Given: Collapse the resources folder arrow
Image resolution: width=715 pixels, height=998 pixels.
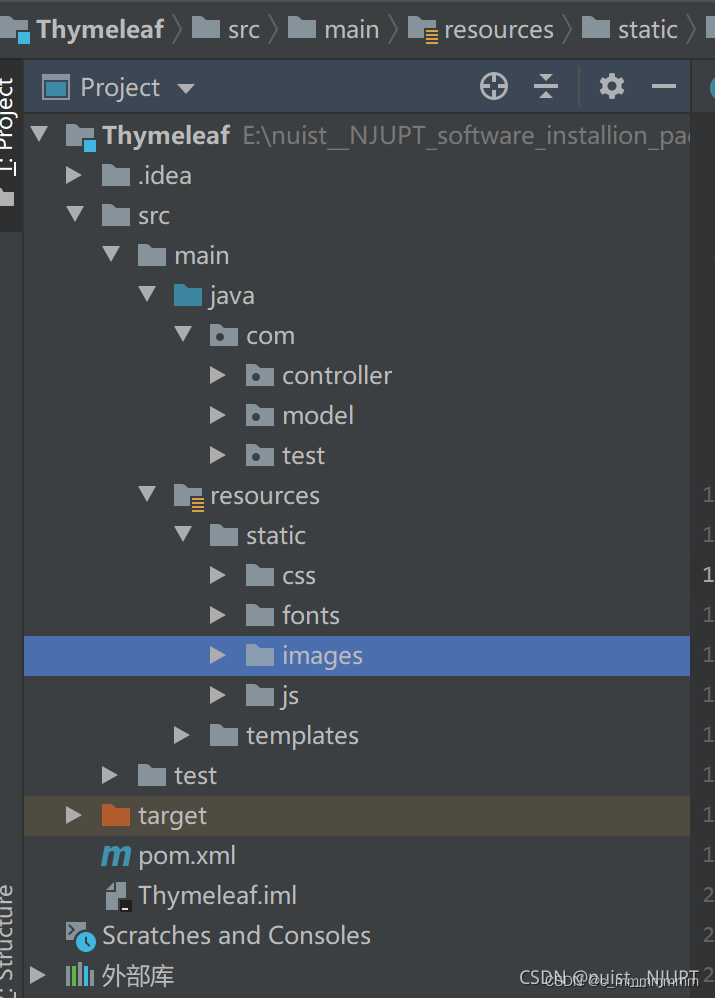Looking at the screenshot, I should [146, 495].
